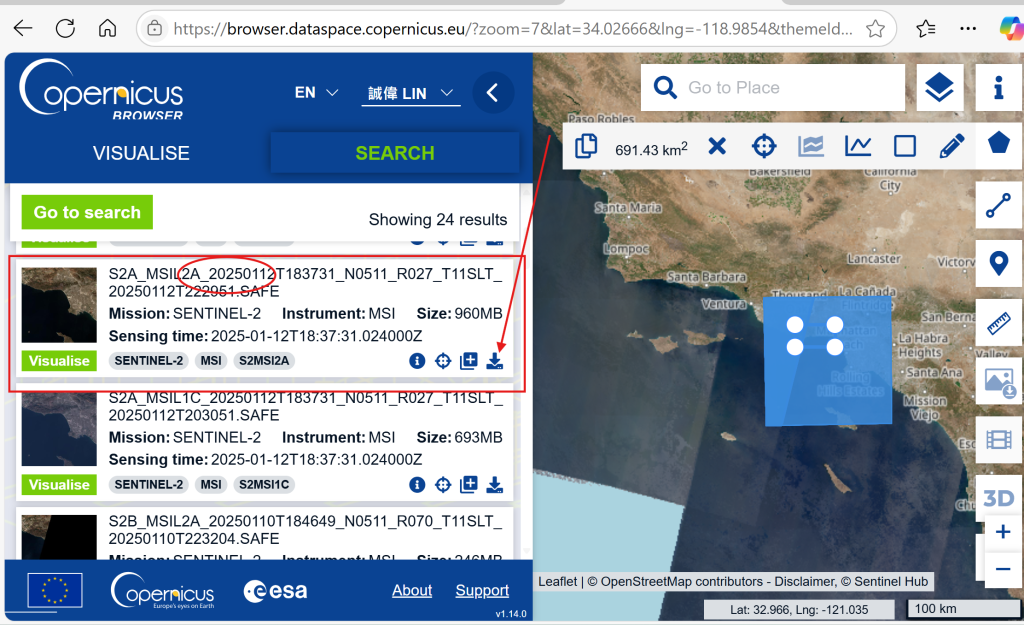1024x625 pixels.
Task: Click the line chart icon in AOI toolbar
Action: 857,146
